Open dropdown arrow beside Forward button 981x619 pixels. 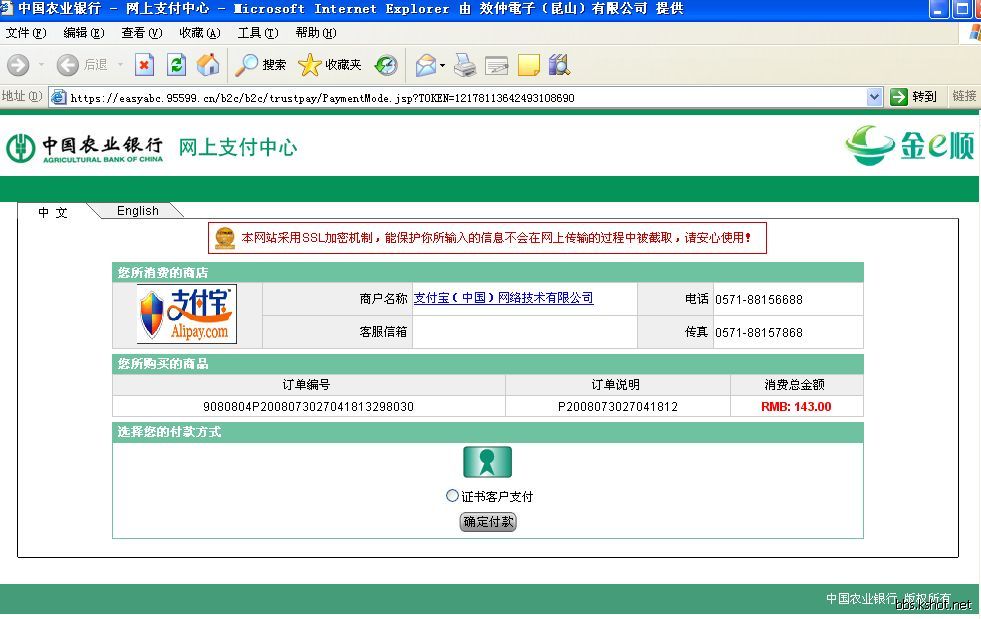tap(41, 64)
